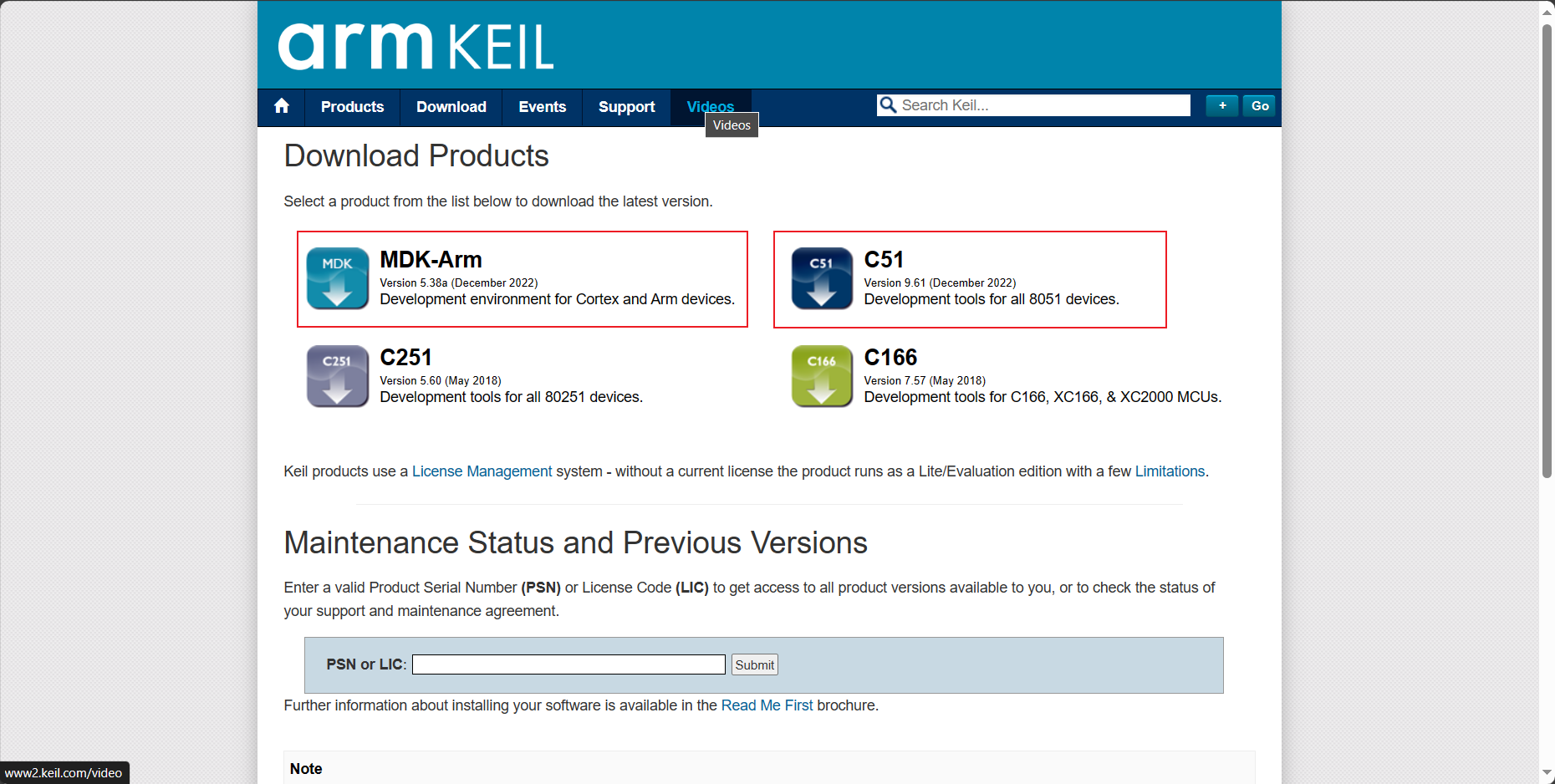Open the Products menu
The height and width of the screenshot is (784, 1555).
pos(352,107)
